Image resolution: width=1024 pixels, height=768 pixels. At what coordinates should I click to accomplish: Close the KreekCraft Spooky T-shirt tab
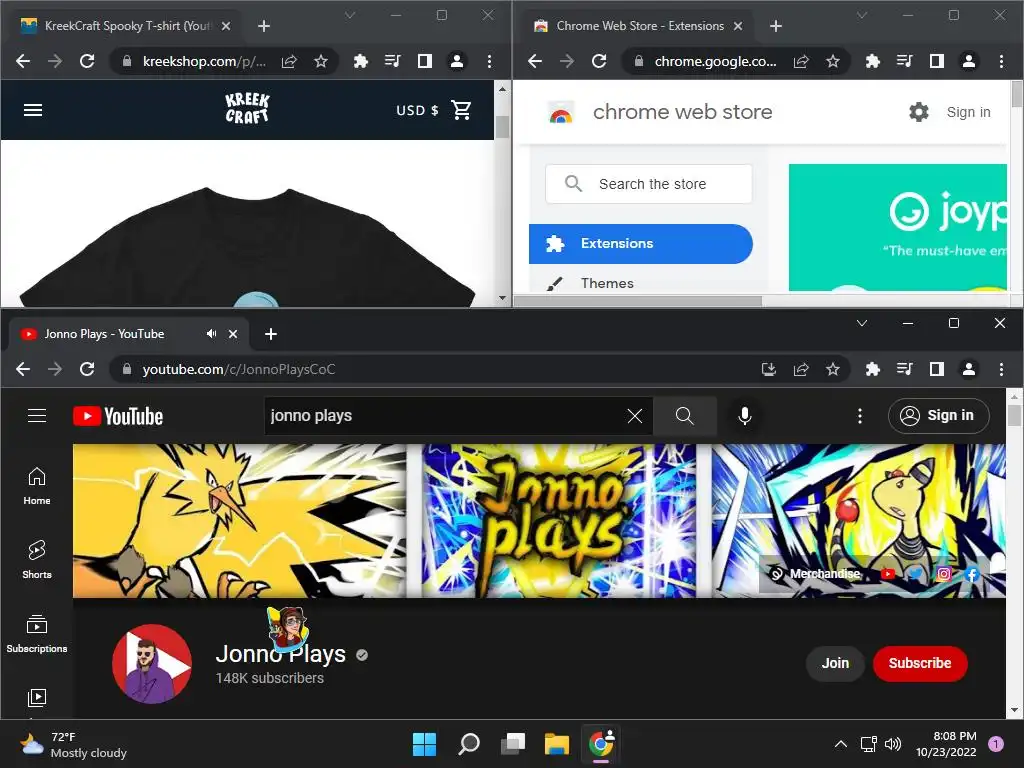[226, 26]
